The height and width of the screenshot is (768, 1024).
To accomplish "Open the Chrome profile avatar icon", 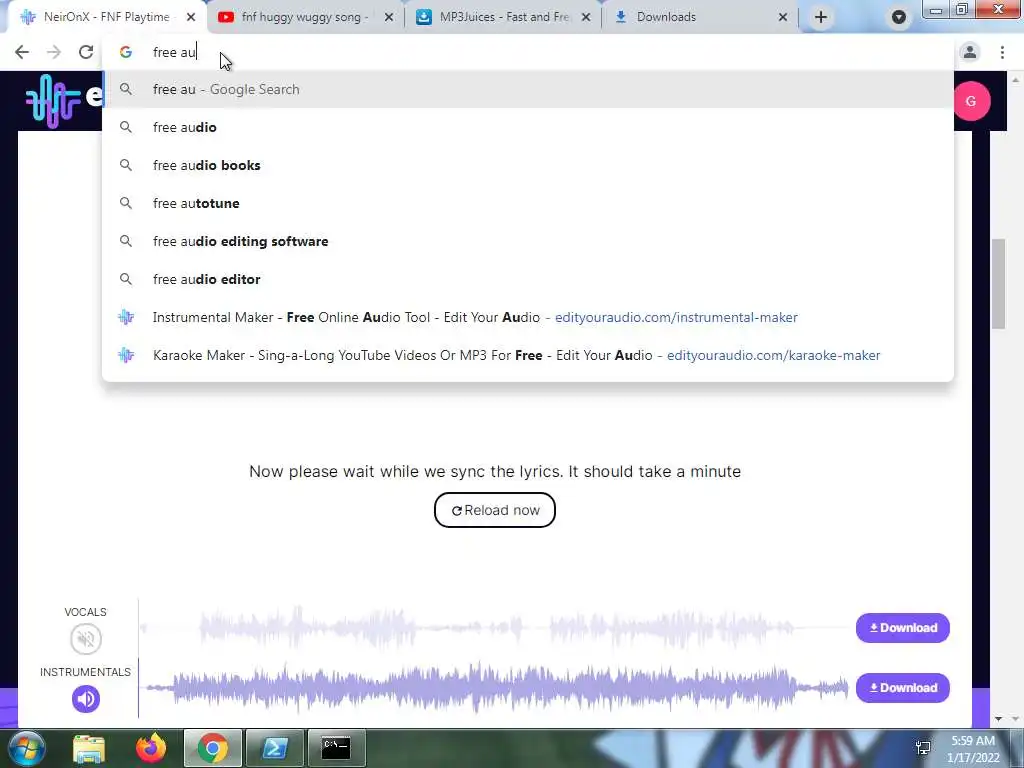I will click(970, 52).
